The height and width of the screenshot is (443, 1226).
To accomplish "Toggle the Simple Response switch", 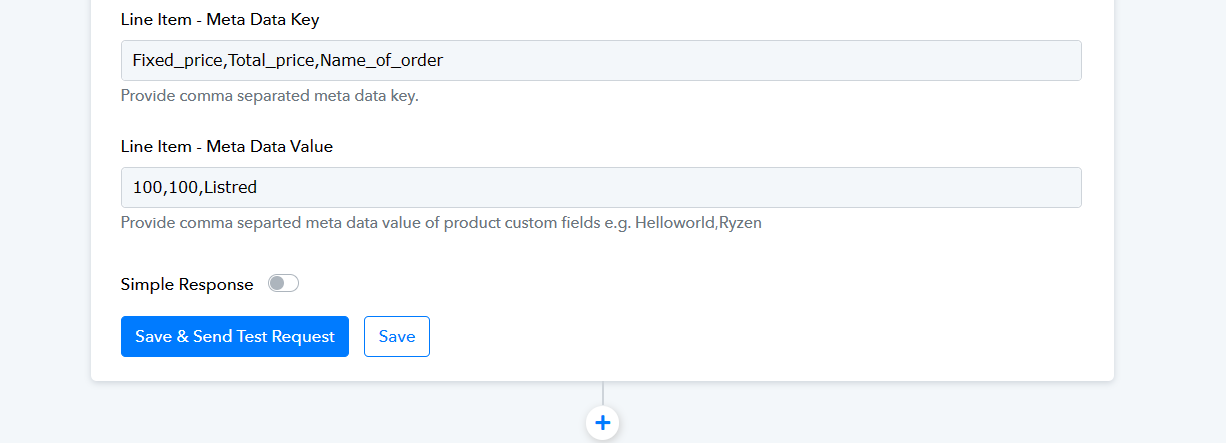I will 284,284.
